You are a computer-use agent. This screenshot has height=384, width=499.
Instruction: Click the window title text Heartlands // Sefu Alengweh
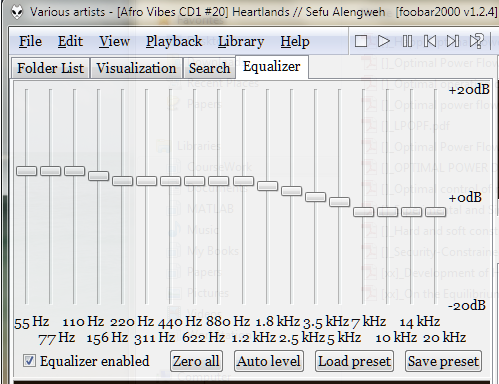[309, 12]
